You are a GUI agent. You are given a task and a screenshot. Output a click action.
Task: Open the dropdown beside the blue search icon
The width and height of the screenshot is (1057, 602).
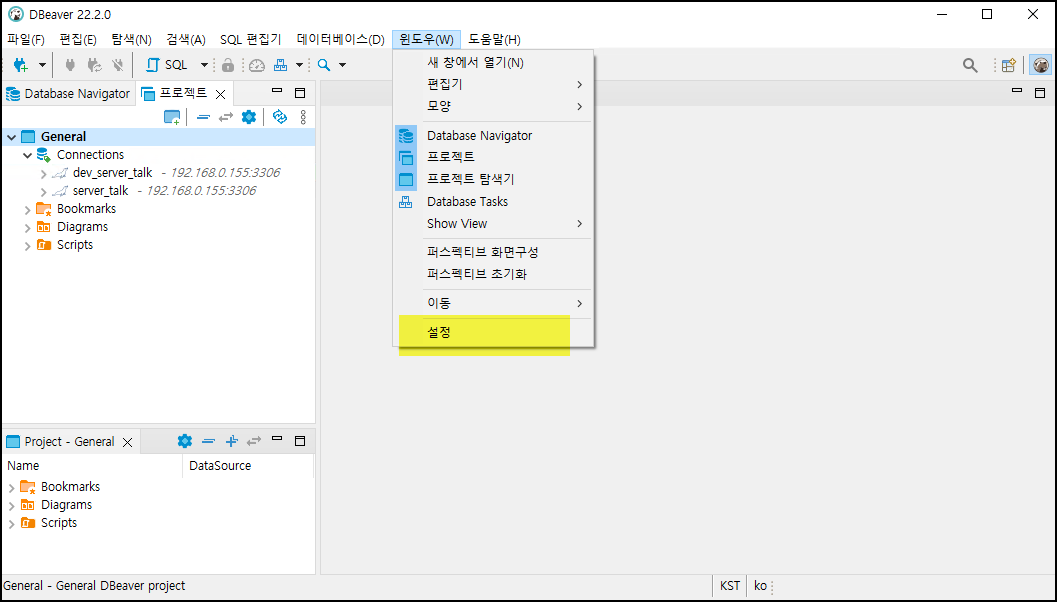(342, 65)
